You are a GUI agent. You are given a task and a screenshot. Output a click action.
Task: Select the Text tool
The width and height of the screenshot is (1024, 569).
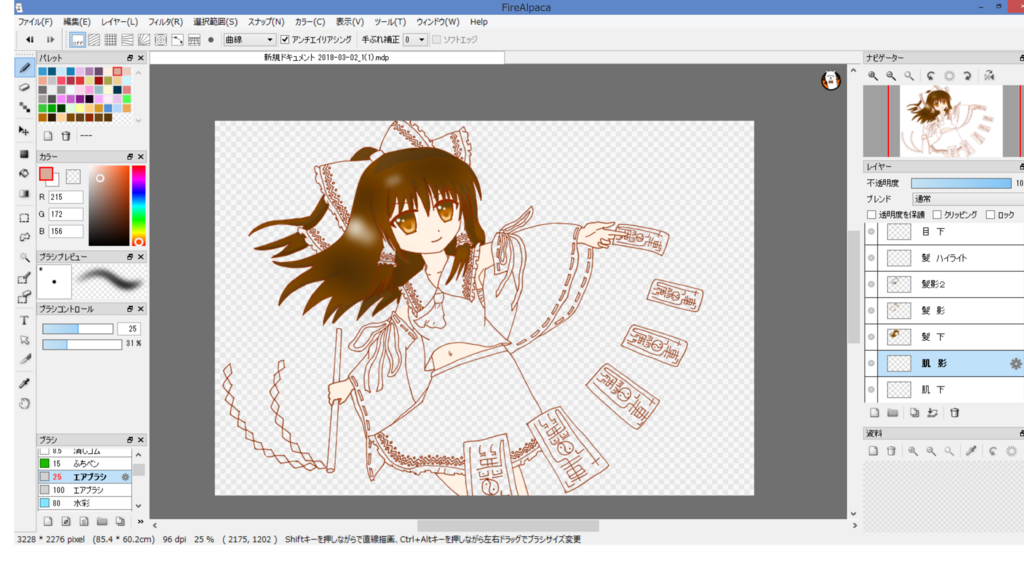(25, 320)
